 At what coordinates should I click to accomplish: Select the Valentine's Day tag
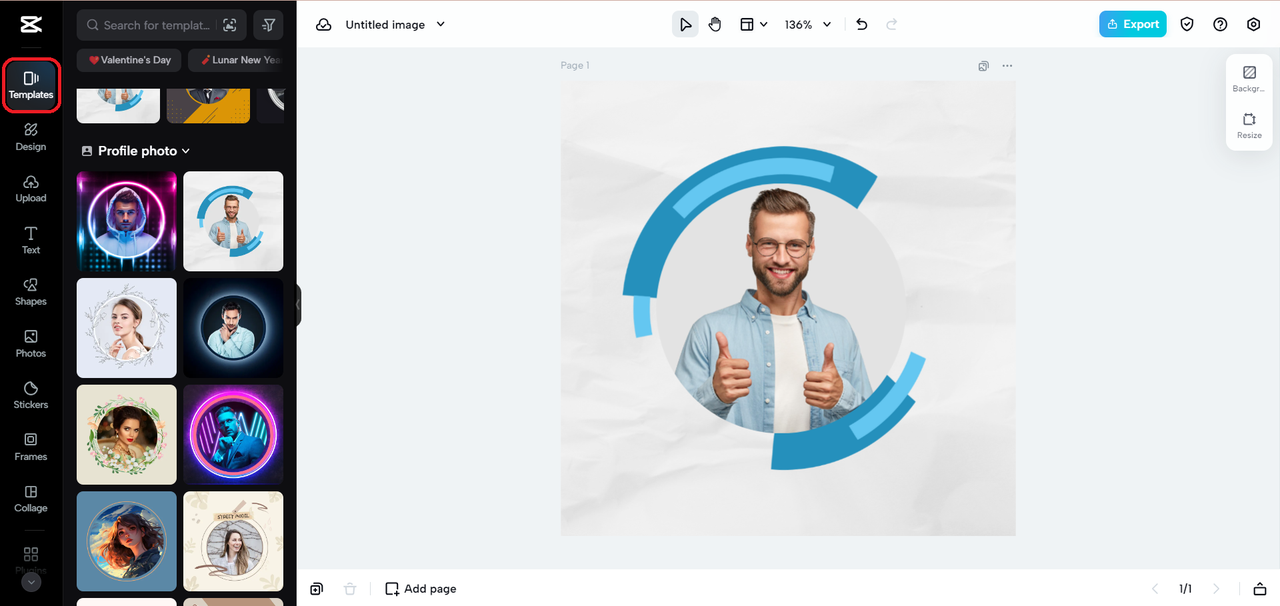[129, 60]
